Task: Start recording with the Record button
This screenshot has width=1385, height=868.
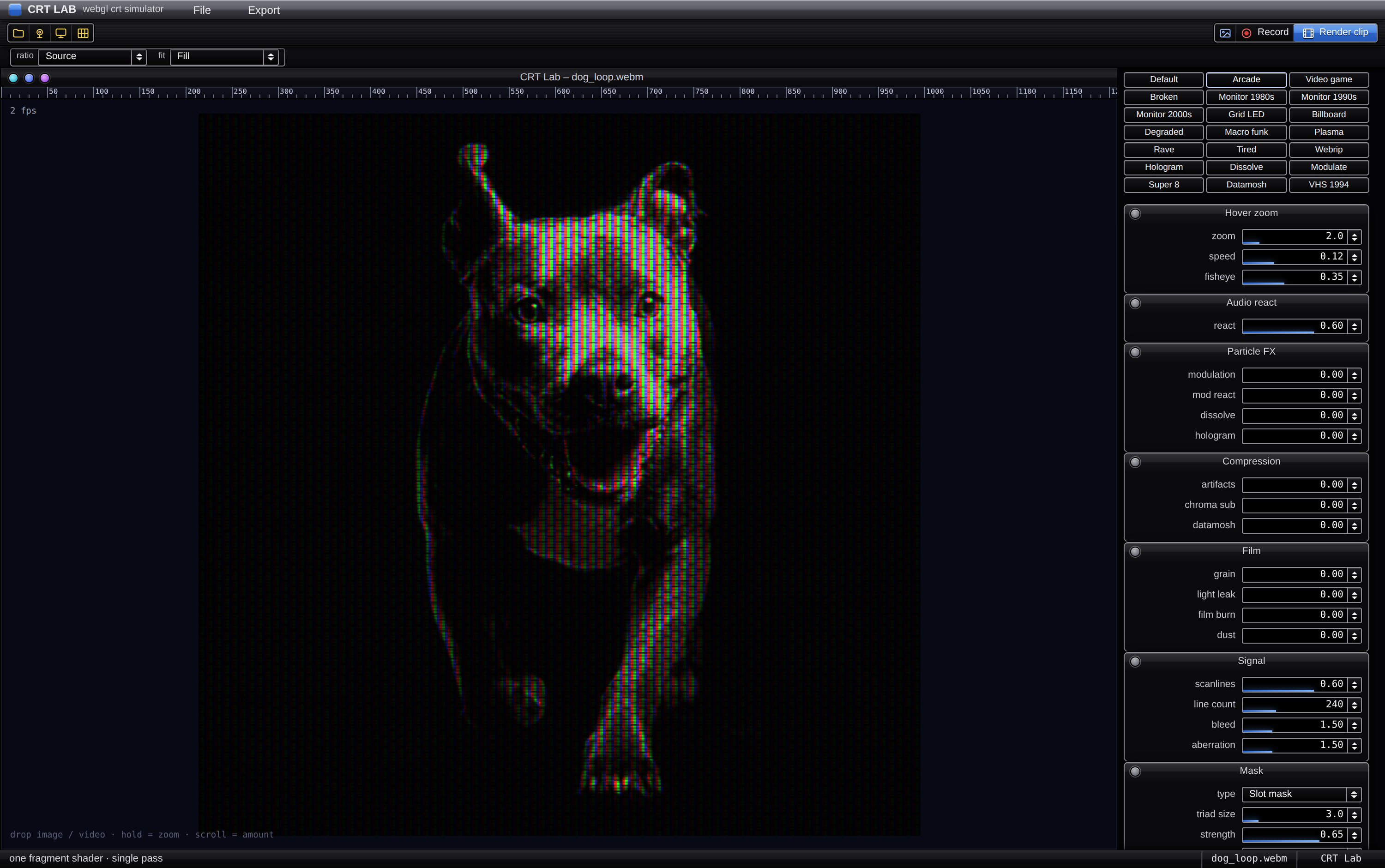Action: [x=1265, y=33]
